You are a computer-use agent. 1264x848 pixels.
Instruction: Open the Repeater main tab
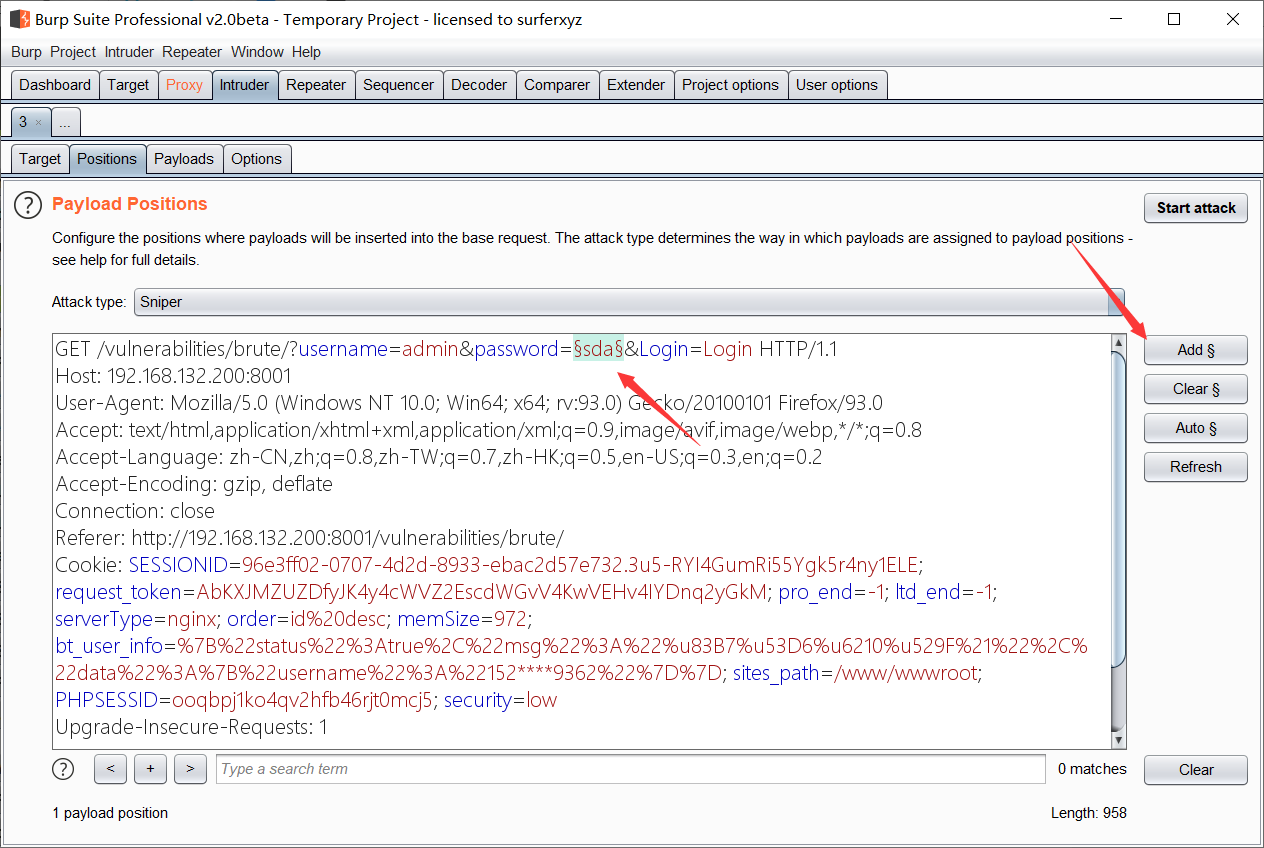(x=315, y=85)
